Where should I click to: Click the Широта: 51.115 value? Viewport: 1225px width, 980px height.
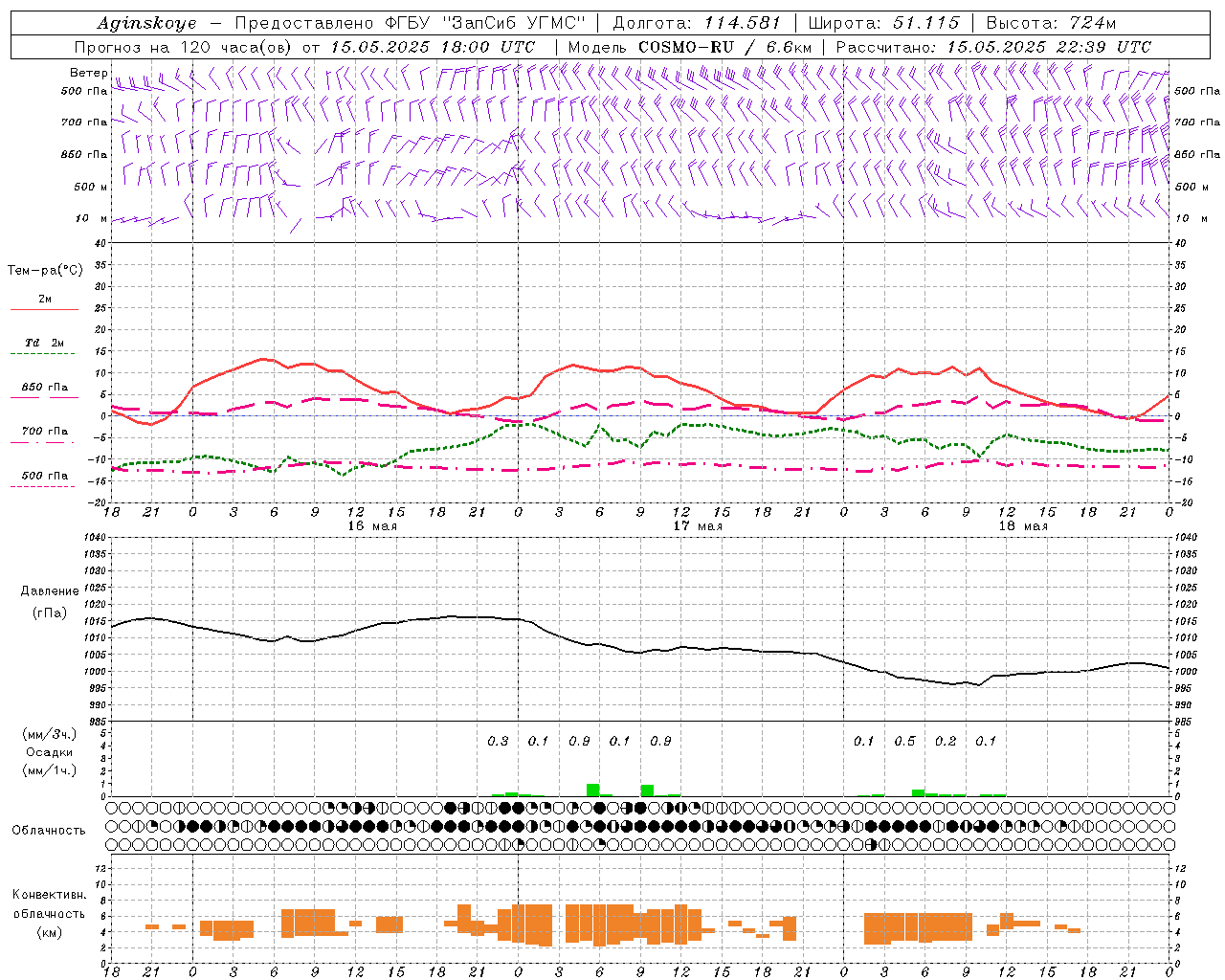click(883, 23)
